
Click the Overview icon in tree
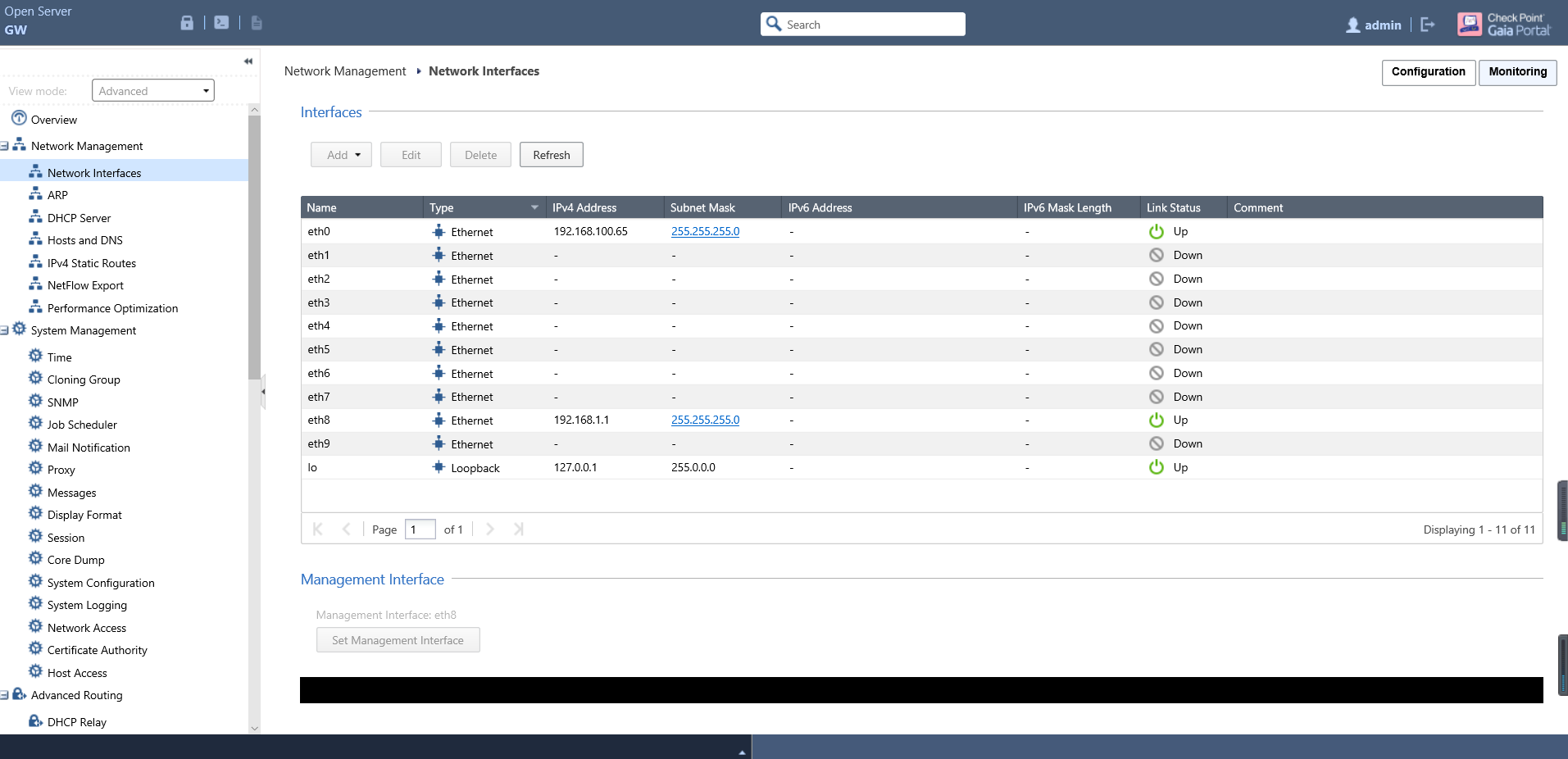(x=19, y=118)
